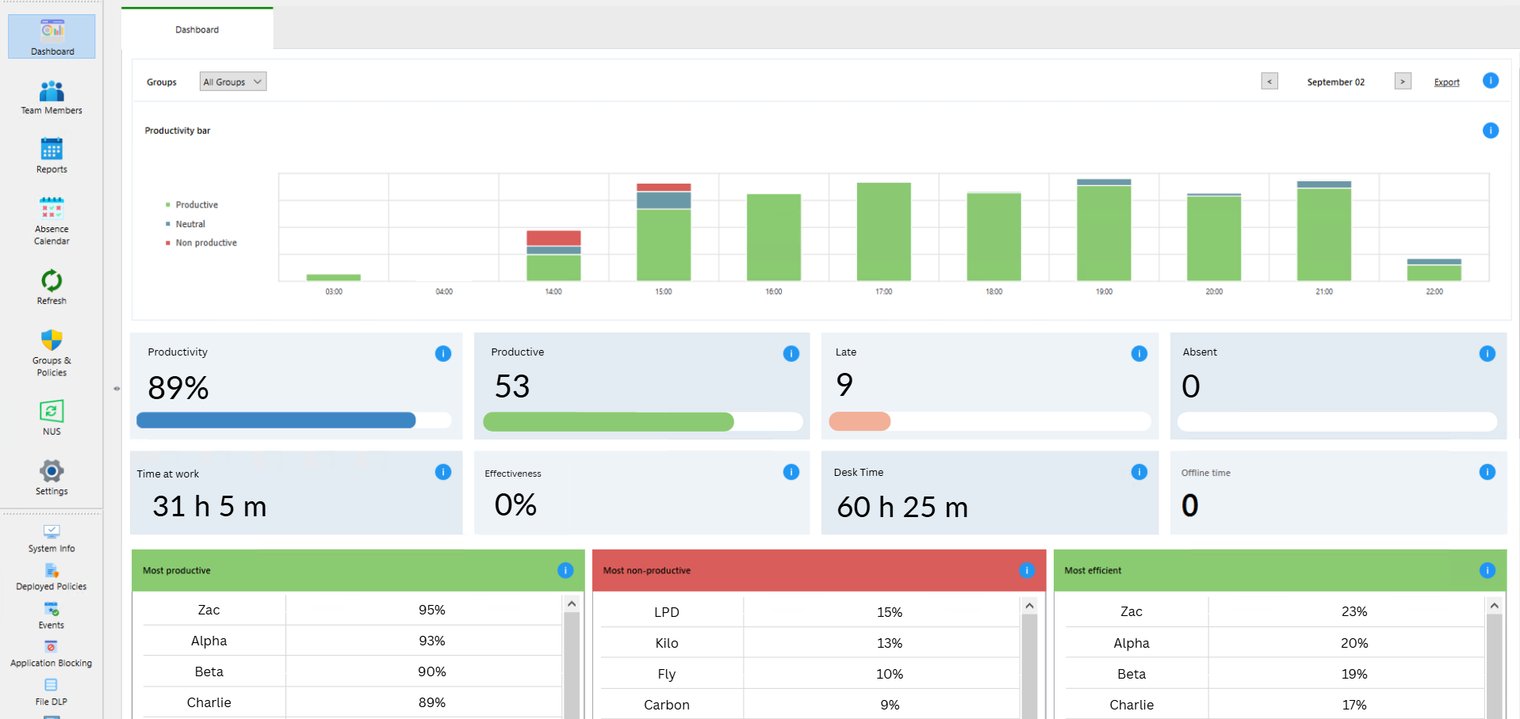Expand the All Groups dropdown
Viewport: 1520px width, 719px height.
[x=233, y=82]
